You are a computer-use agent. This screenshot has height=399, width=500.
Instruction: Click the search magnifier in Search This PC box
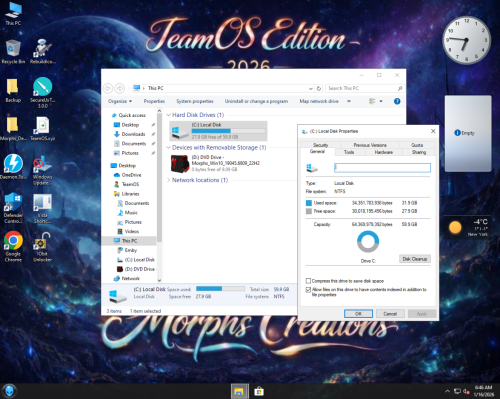pos(400,88)
